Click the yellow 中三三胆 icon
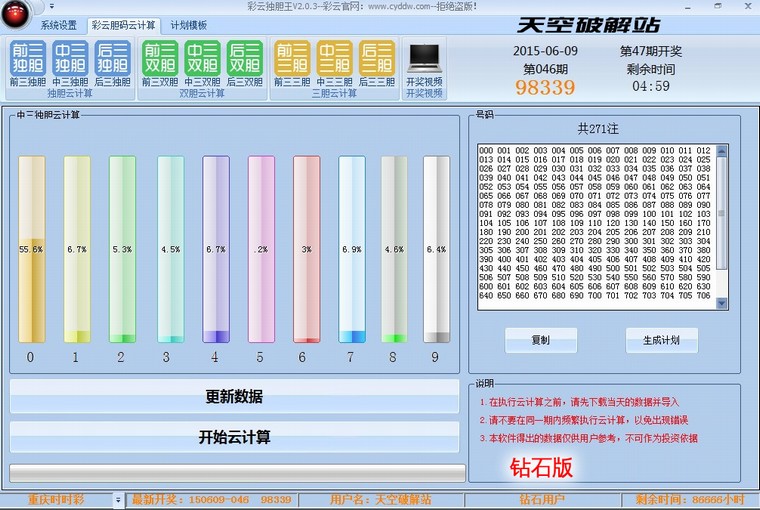This screenshot has width=760, height=510. [335, 58]
